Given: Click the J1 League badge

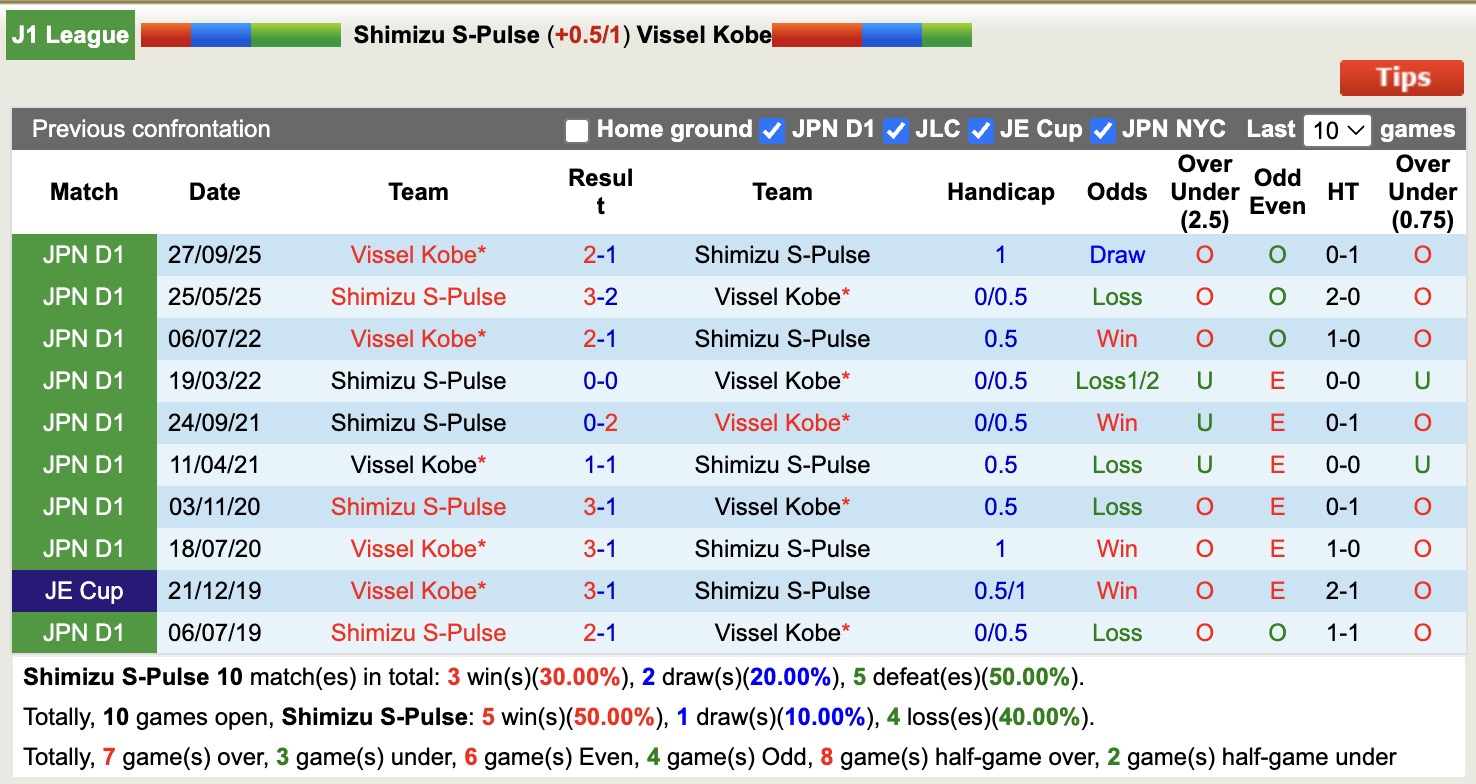Looking at the screenshot, I should pyautogui.click(x=69, y=34).
